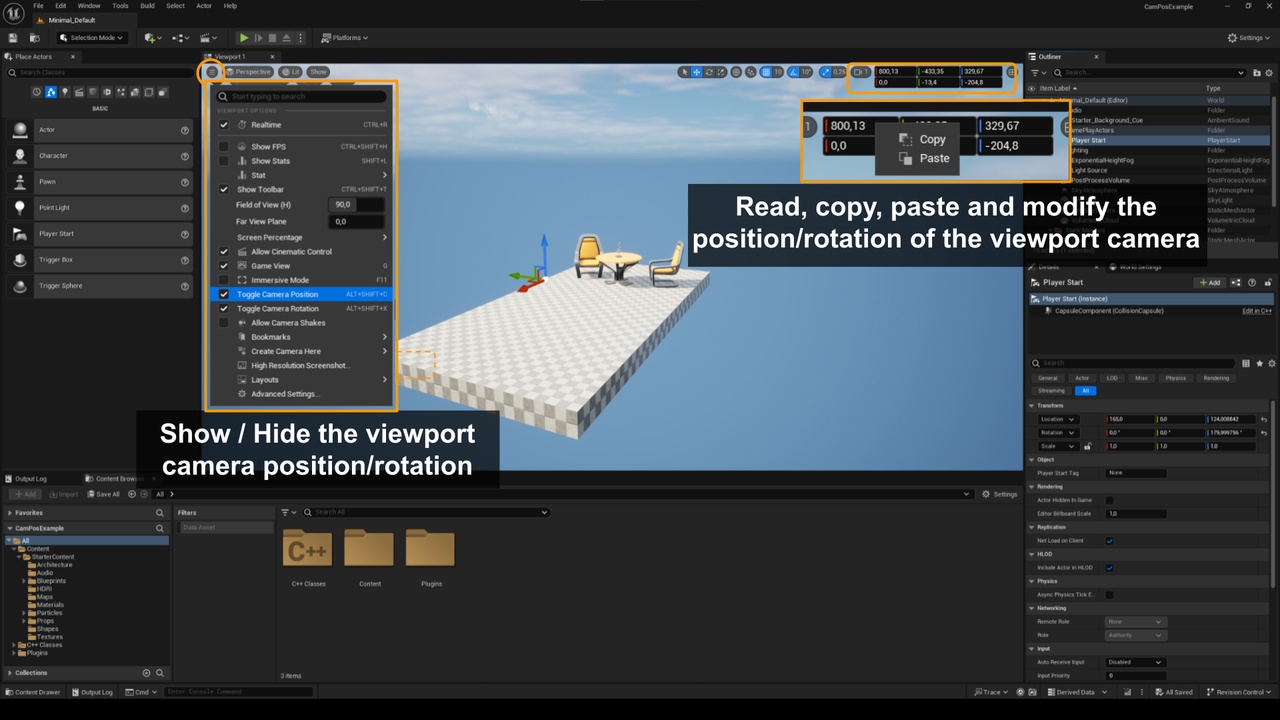Click the Lit view mode button

(x=291, y=72)
